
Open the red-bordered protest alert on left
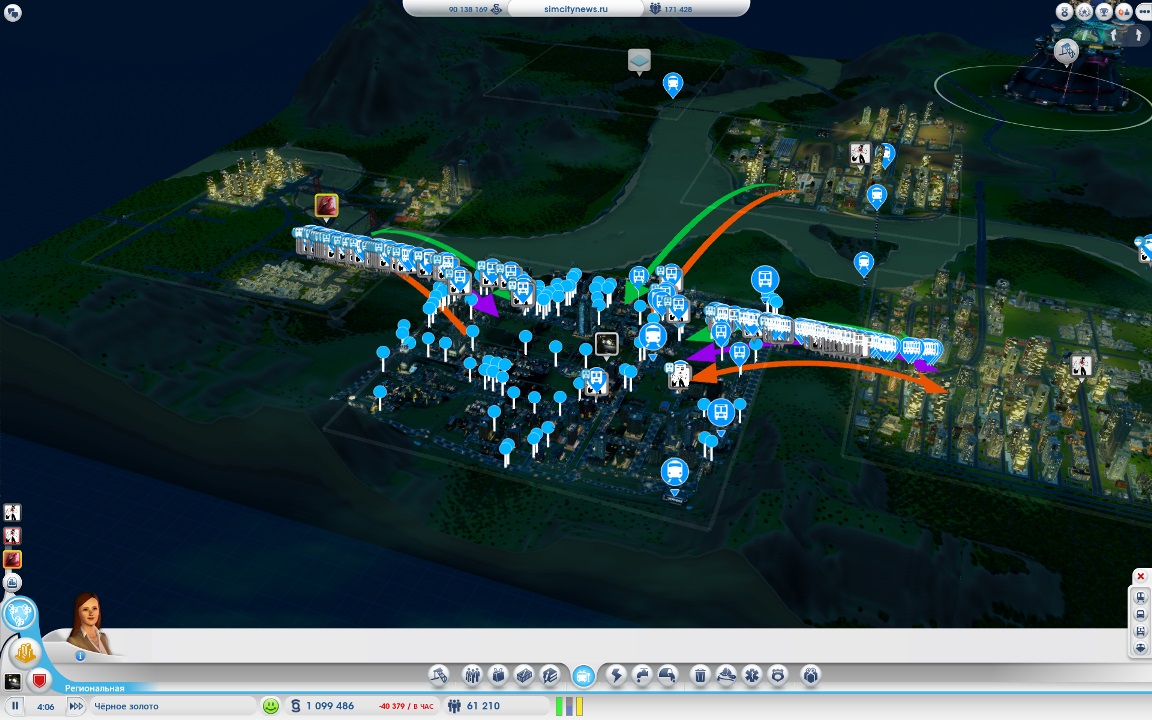12,536
